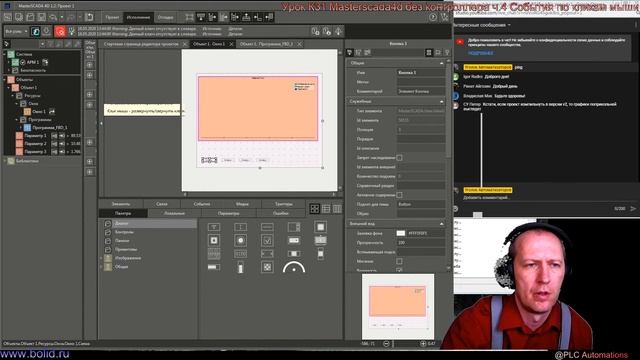This screenshot has width=640, height=360.
Task: Click the cursor icon above the project tree
Action: (6, 44)
